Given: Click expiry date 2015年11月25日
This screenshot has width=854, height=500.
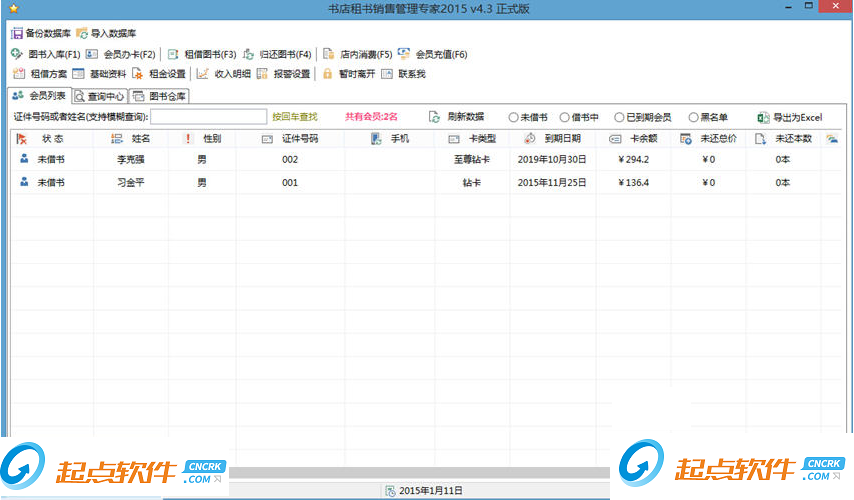Looking at the screenshot, I should (x=552, y=182).
